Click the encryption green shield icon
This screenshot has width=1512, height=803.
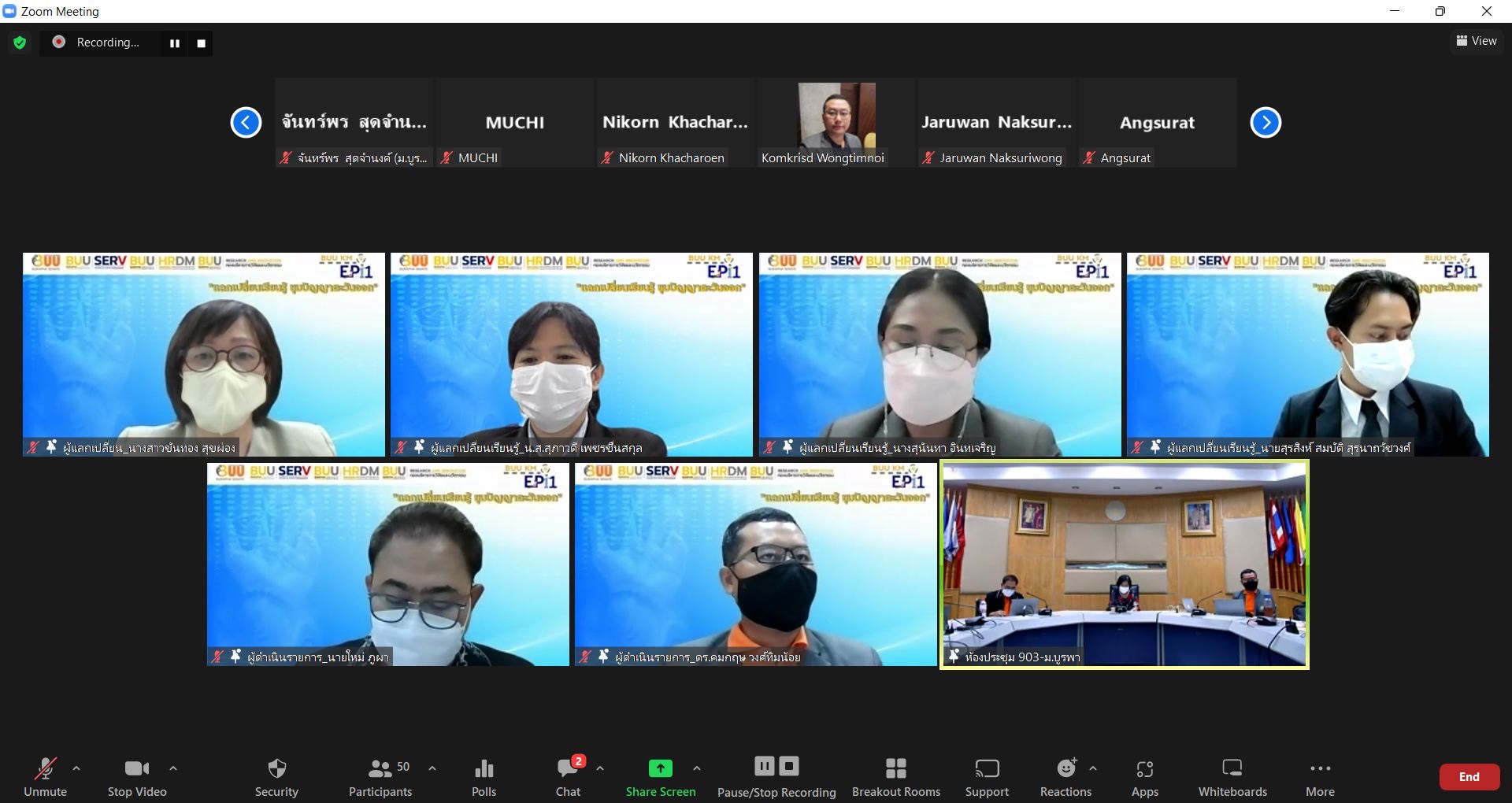point(20,43)
